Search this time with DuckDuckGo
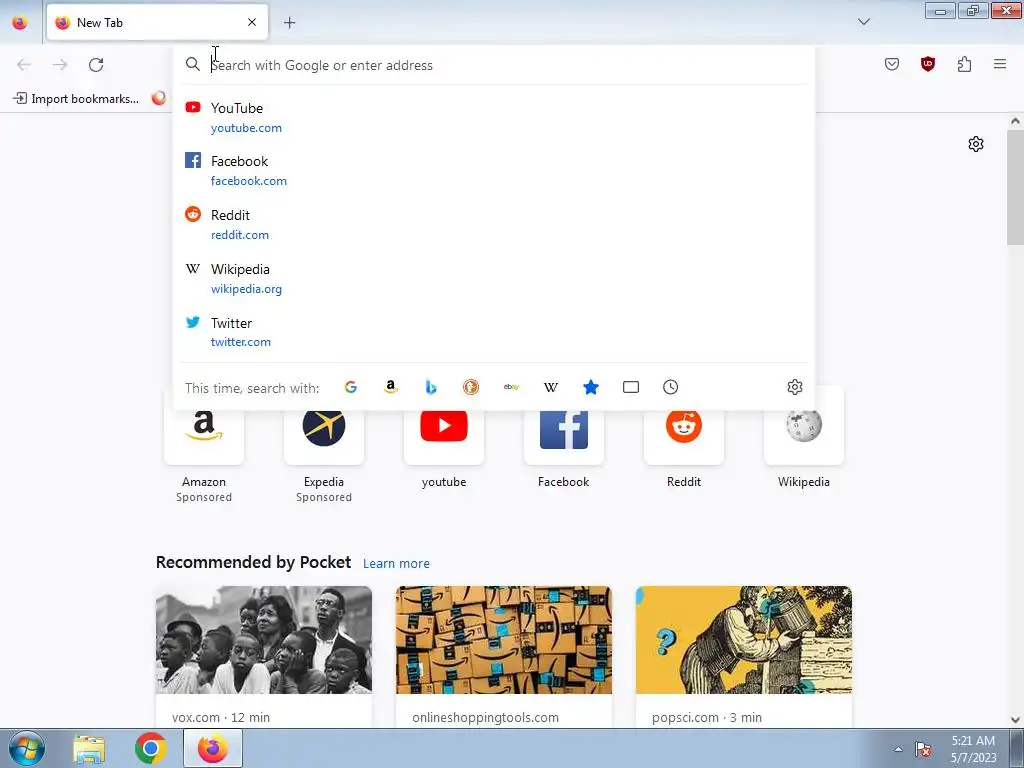1024x768 pixels. coord(471,387)
